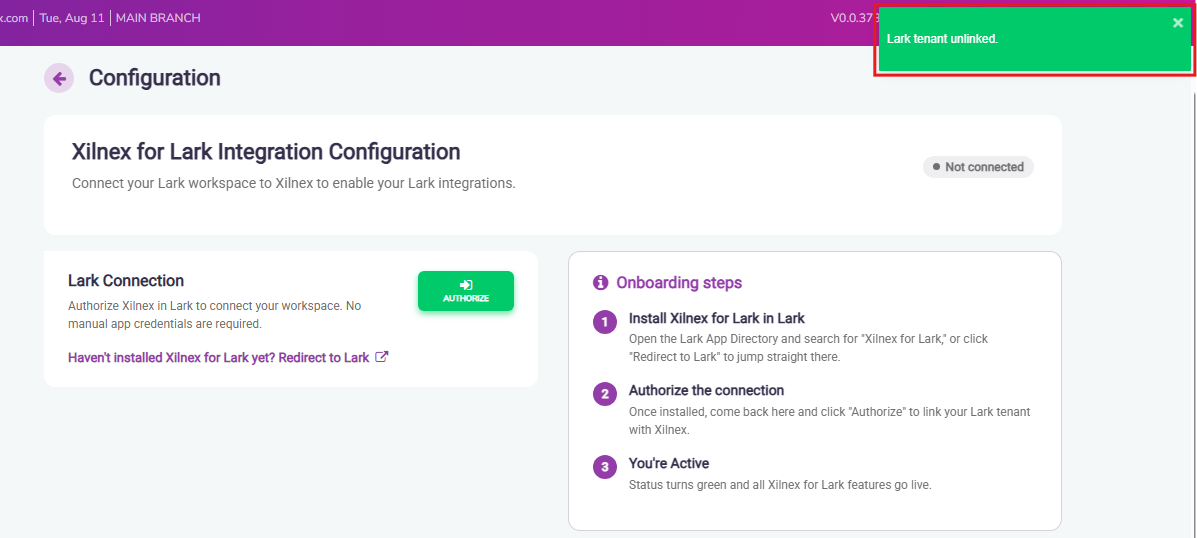Select the step 1 circle icon
The height and width of the screenshot is (538, 1197).
coord(605,323)
